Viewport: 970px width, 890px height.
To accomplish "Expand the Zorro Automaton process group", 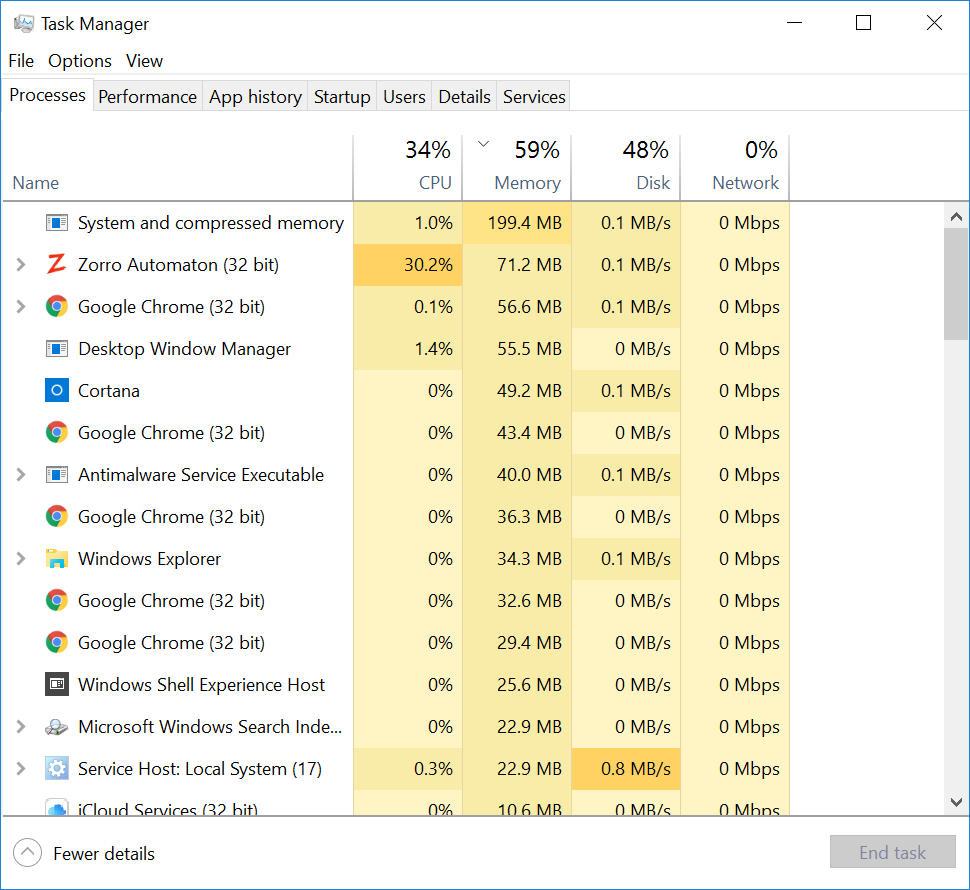I will (21, 265).
